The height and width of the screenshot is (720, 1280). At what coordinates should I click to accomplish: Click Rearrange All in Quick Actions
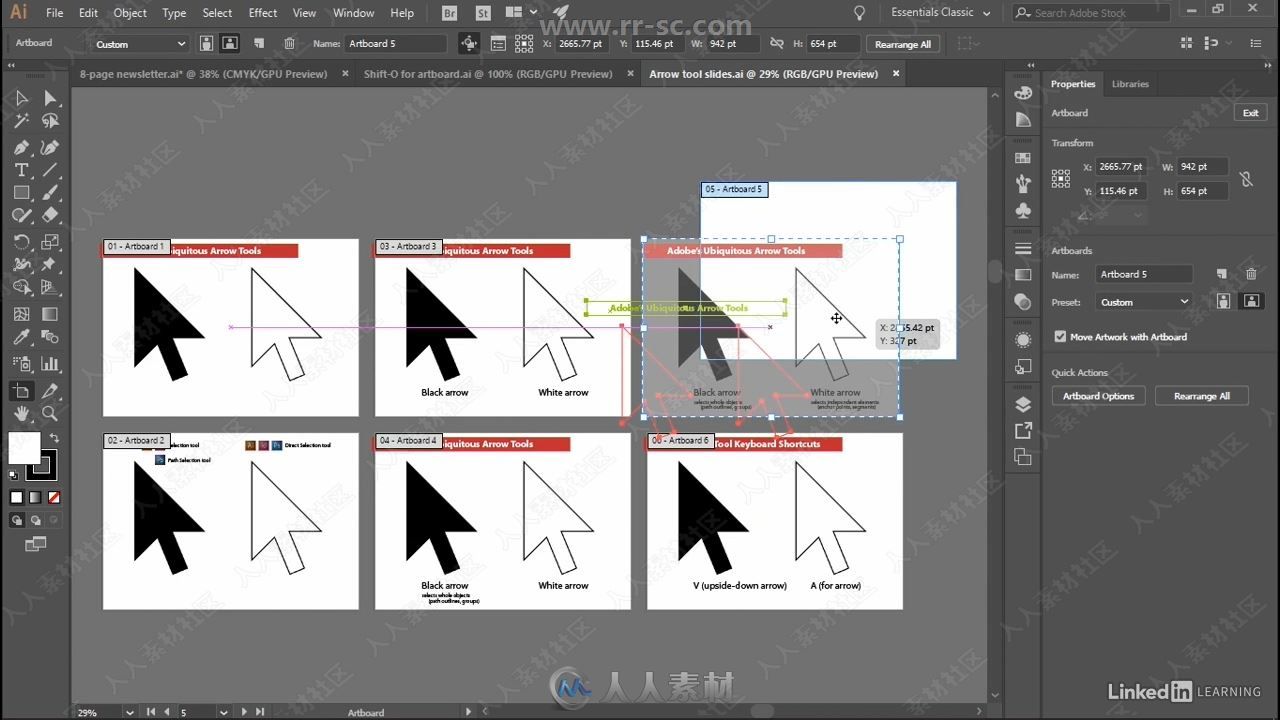coord(1202,396)
